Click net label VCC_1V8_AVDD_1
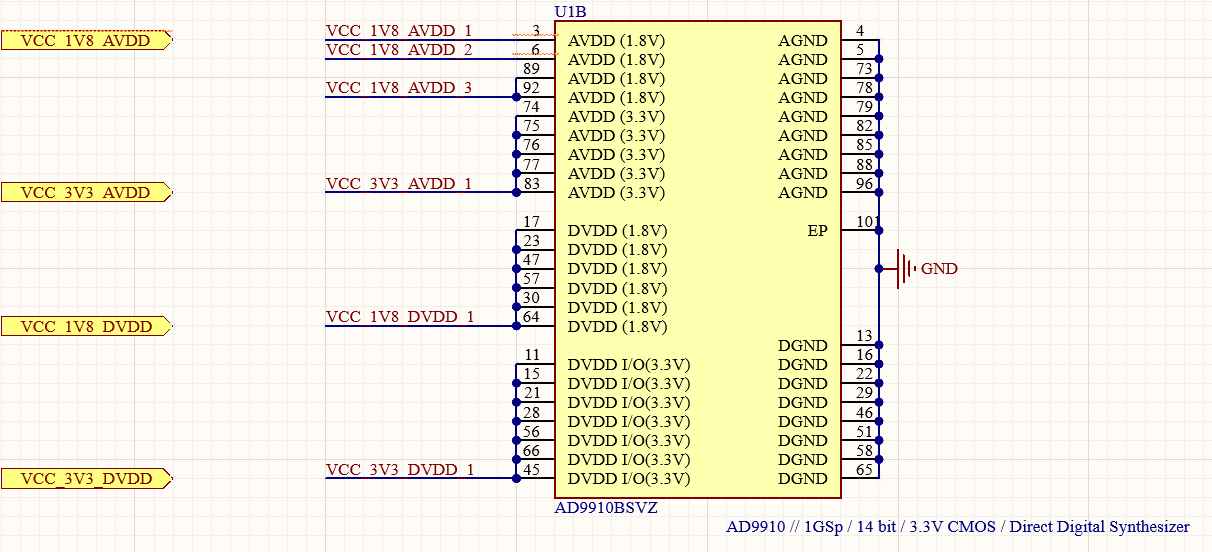The height and width of the screenshot is (552, 1212). (x=399, y=31)
